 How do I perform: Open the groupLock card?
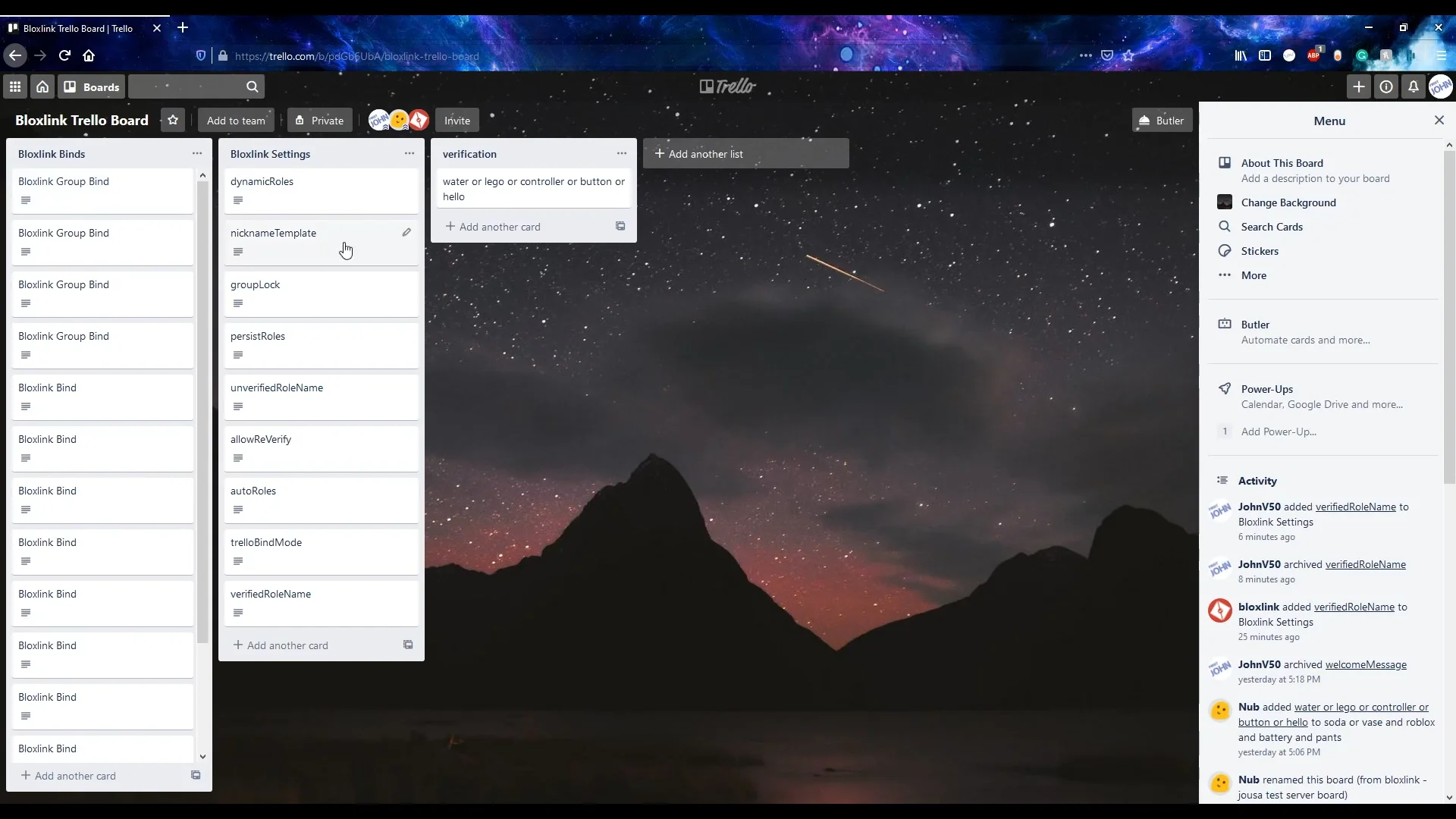pyautogui.click(x=321, y=293)
